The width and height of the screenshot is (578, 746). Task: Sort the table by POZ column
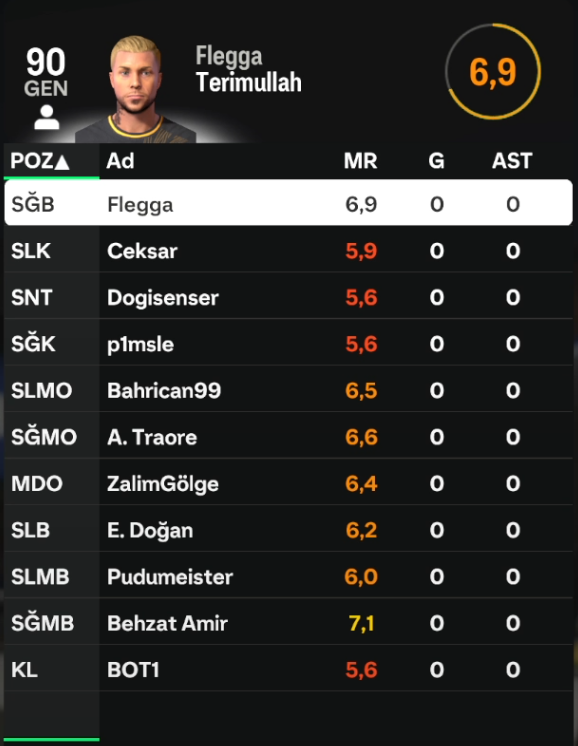[40, 161]
